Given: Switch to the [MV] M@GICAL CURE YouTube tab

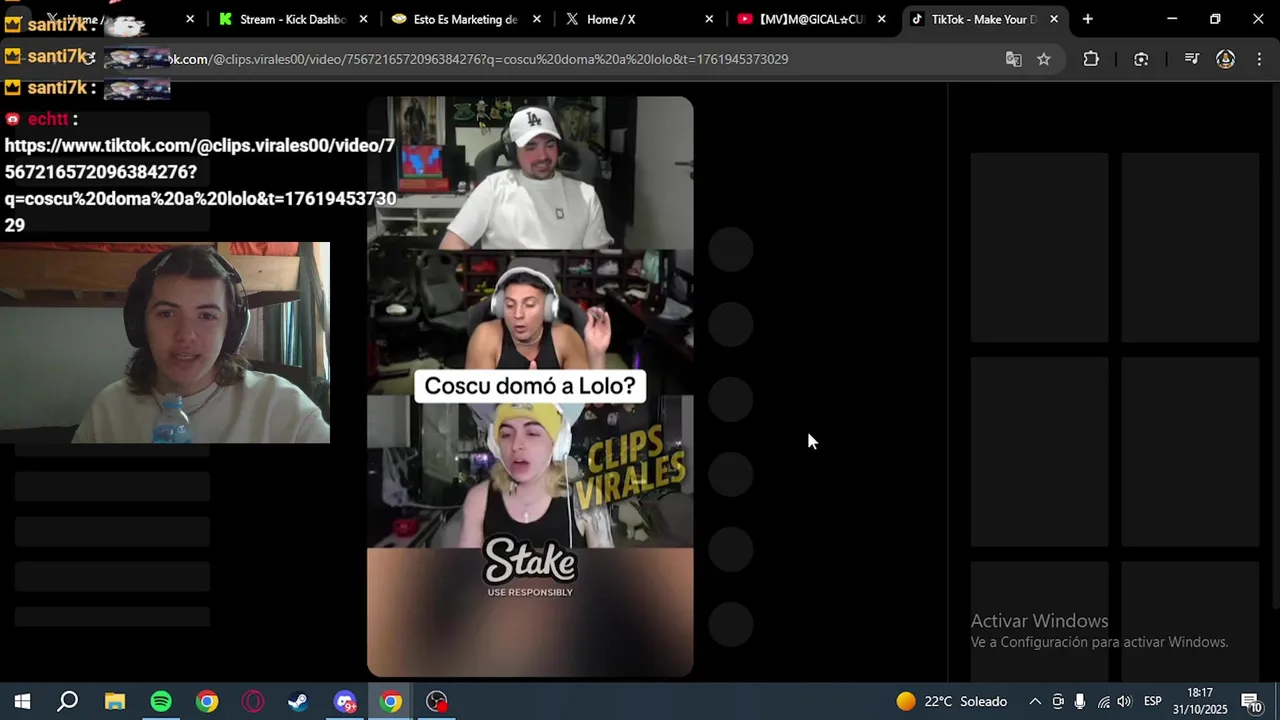Looking at the screenshot, I should pos(812,19).
